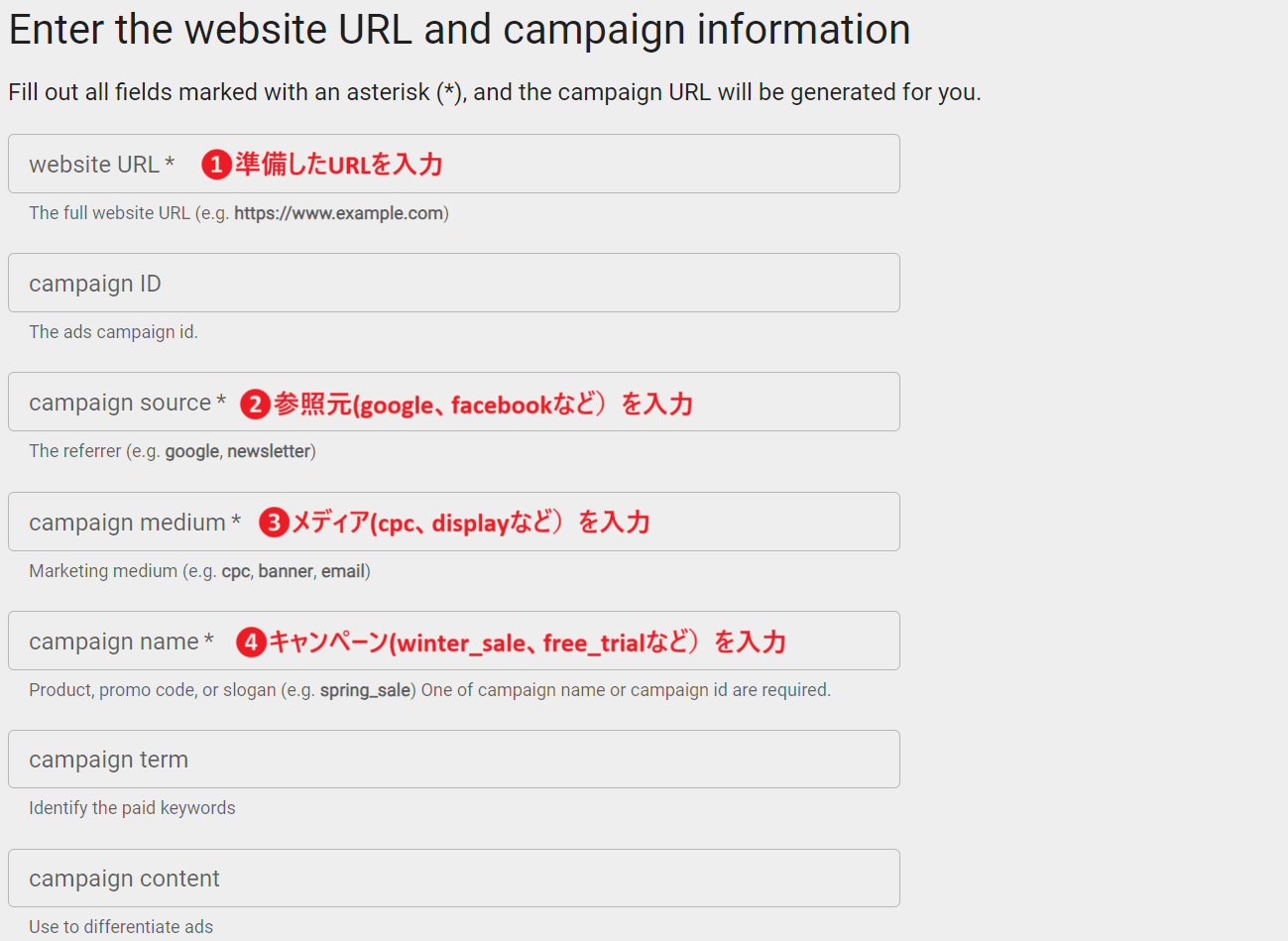The image size is (1288, 941).
Task: Click the red circled number 3 marker
Action: coord(274,523)
